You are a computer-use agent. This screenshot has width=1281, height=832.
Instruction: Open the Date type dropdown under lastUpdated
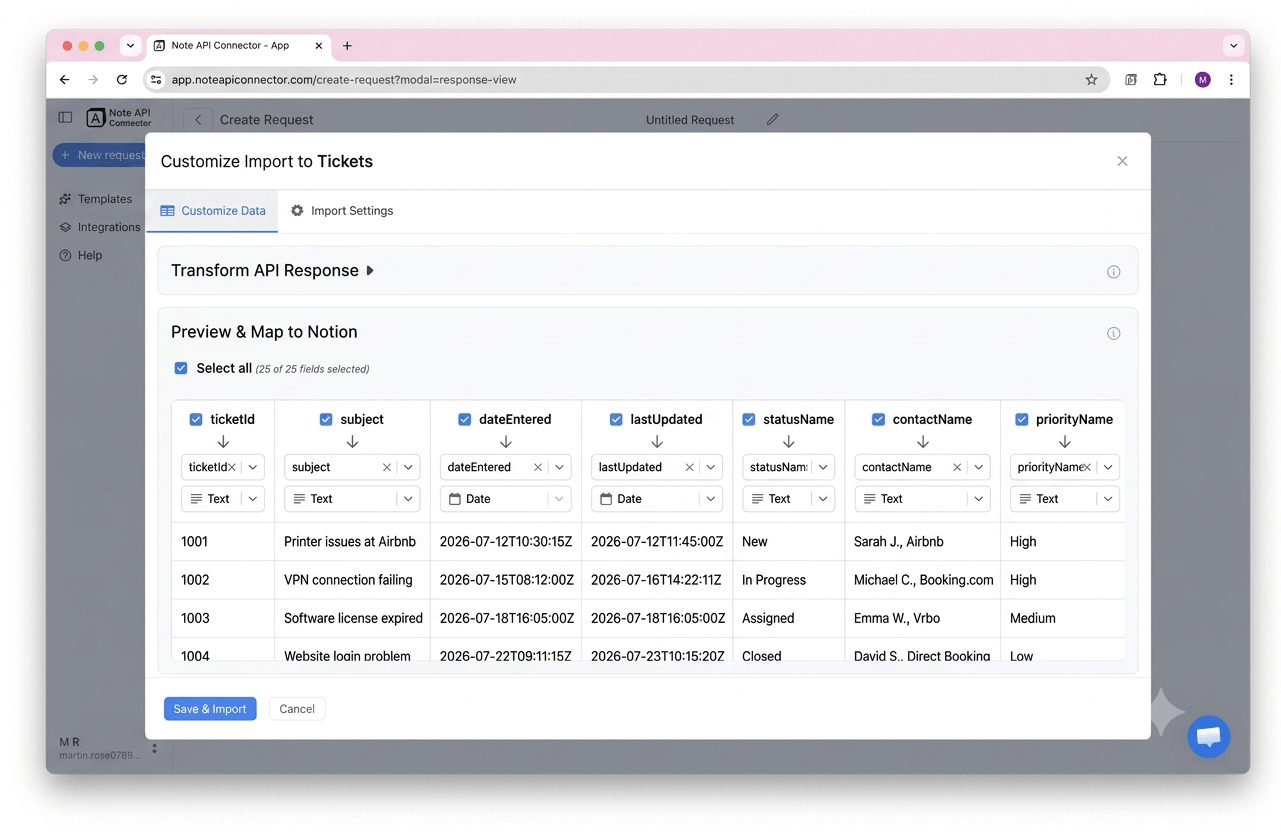pyautogui.click(x=656, y=499)
